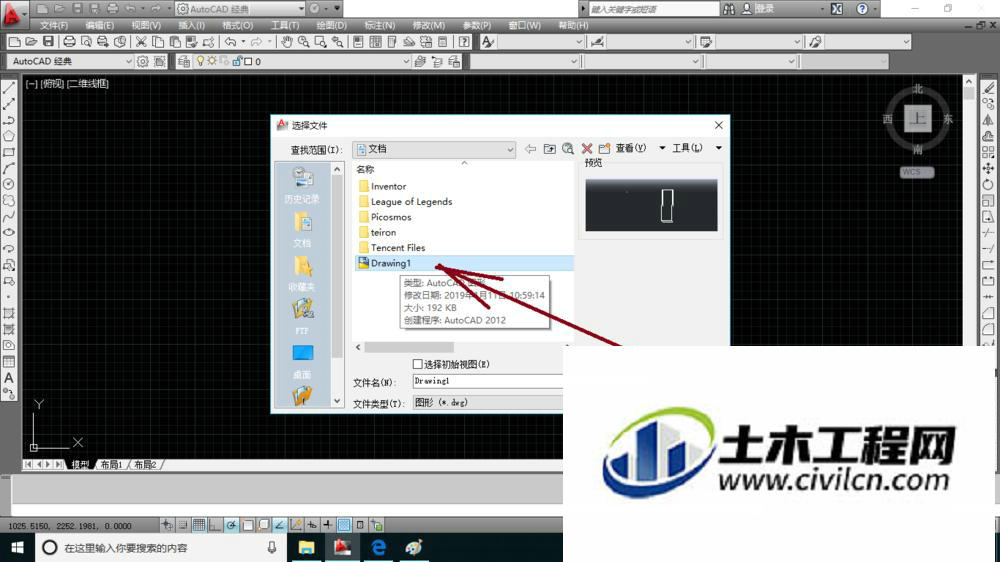Check the 选择初始视图 checkbox
The height and width of the screenshot is (562, 1000).
(x=418, y=364)
